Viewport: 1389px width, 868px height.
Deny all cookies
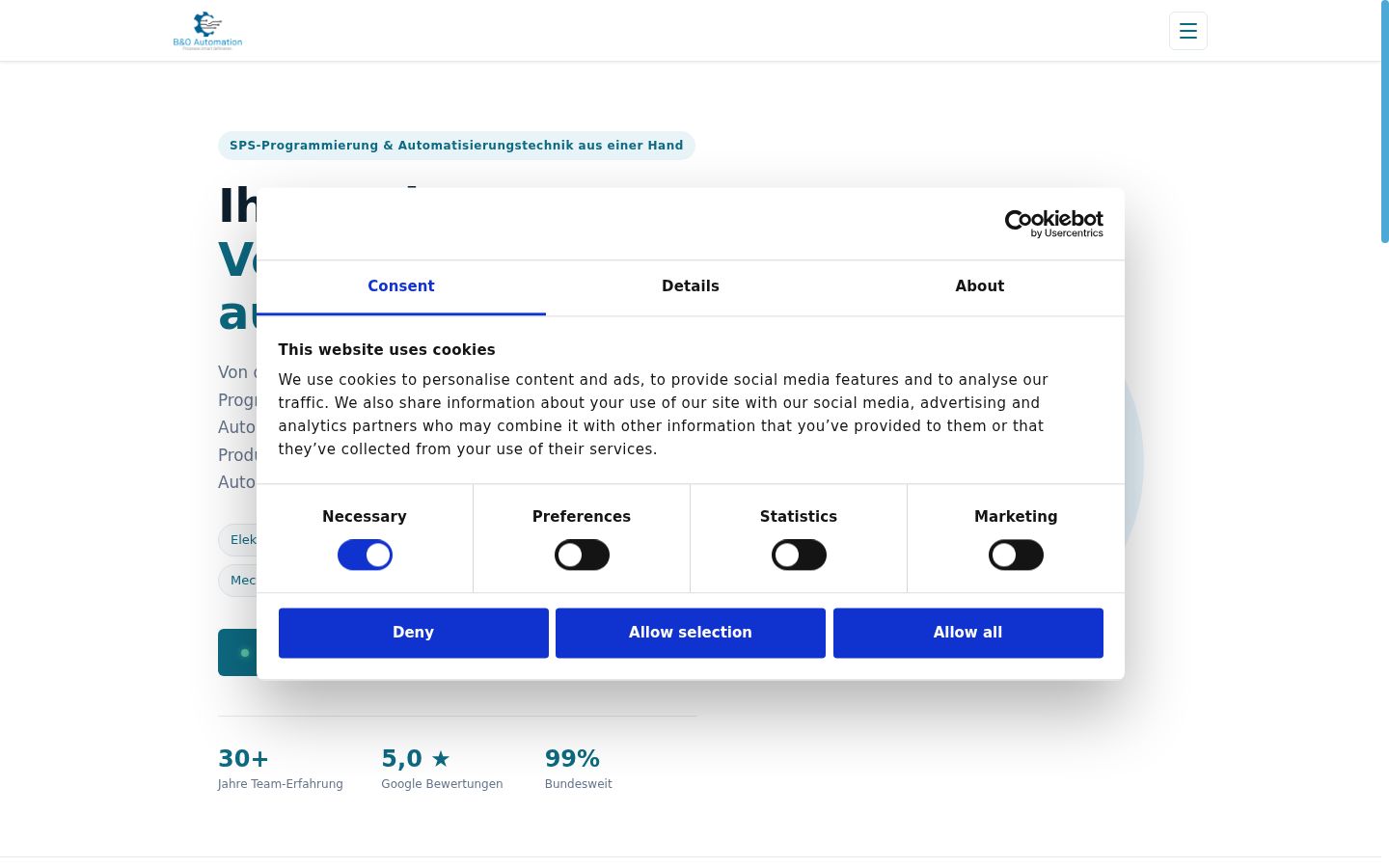click(413, 633)
